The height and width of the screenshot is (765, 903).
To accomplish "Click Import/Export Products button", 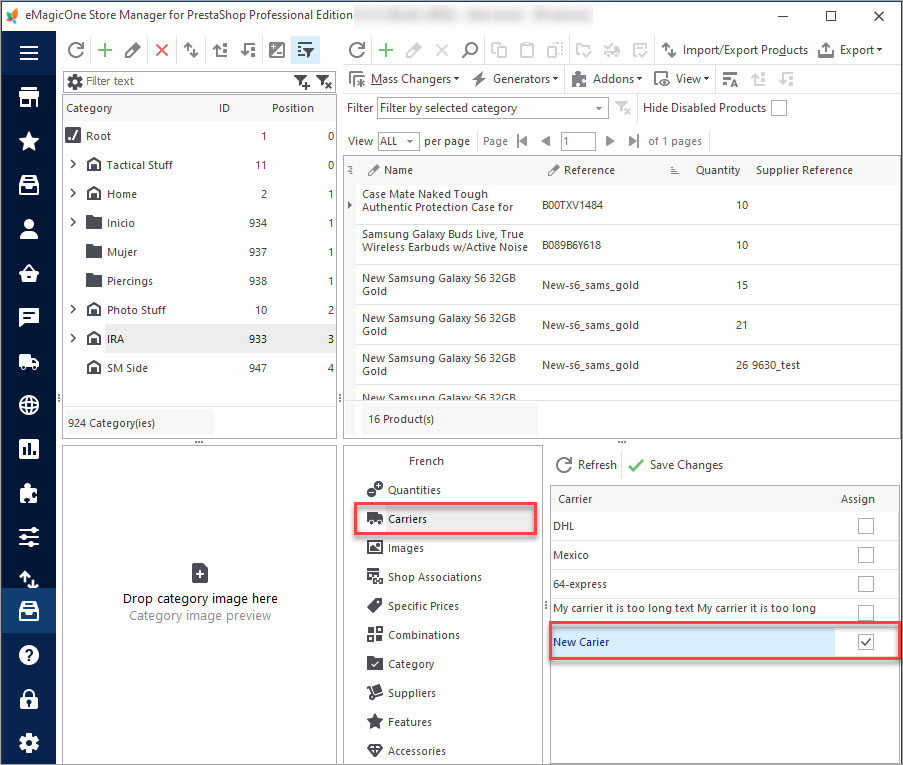I will coord(735,50).
